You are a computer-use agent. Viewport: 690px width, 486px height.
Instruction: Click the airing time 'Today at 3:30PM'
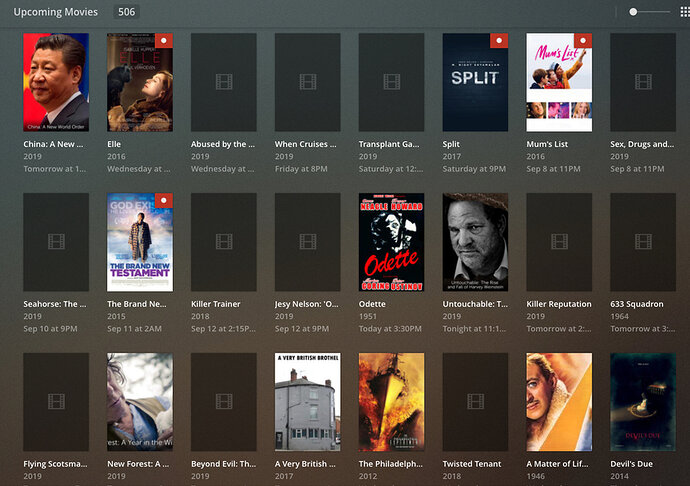pos(390,328)
